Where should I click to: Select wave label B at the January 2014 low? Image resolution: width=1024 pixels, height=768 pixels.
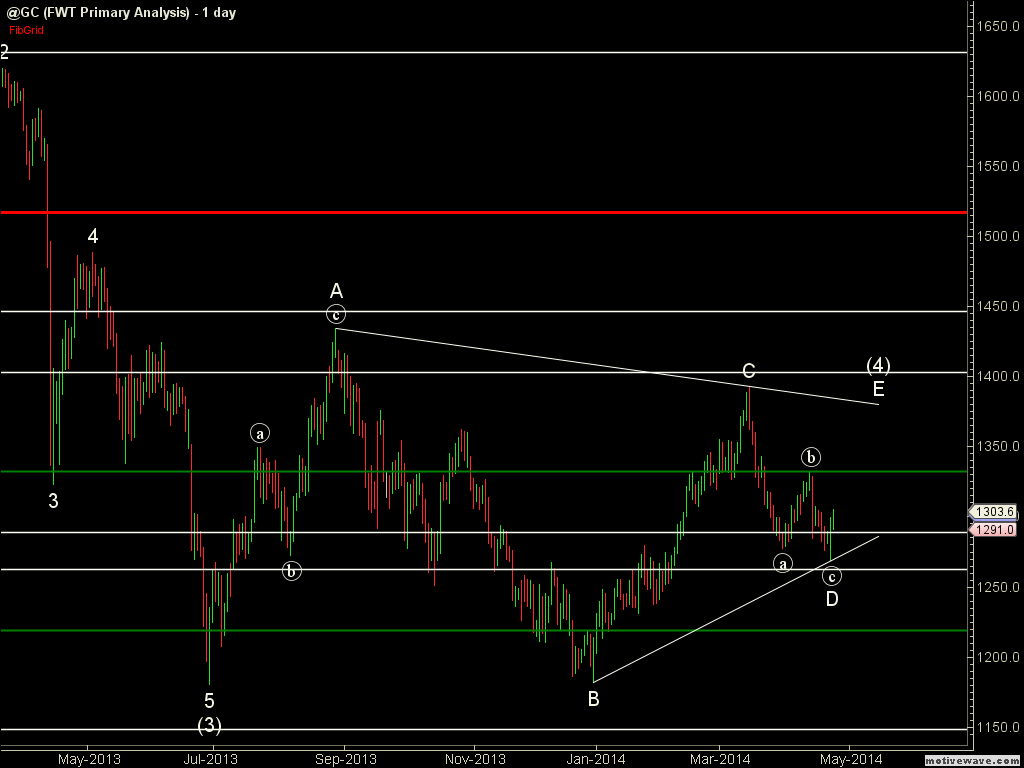pos(593,699)
